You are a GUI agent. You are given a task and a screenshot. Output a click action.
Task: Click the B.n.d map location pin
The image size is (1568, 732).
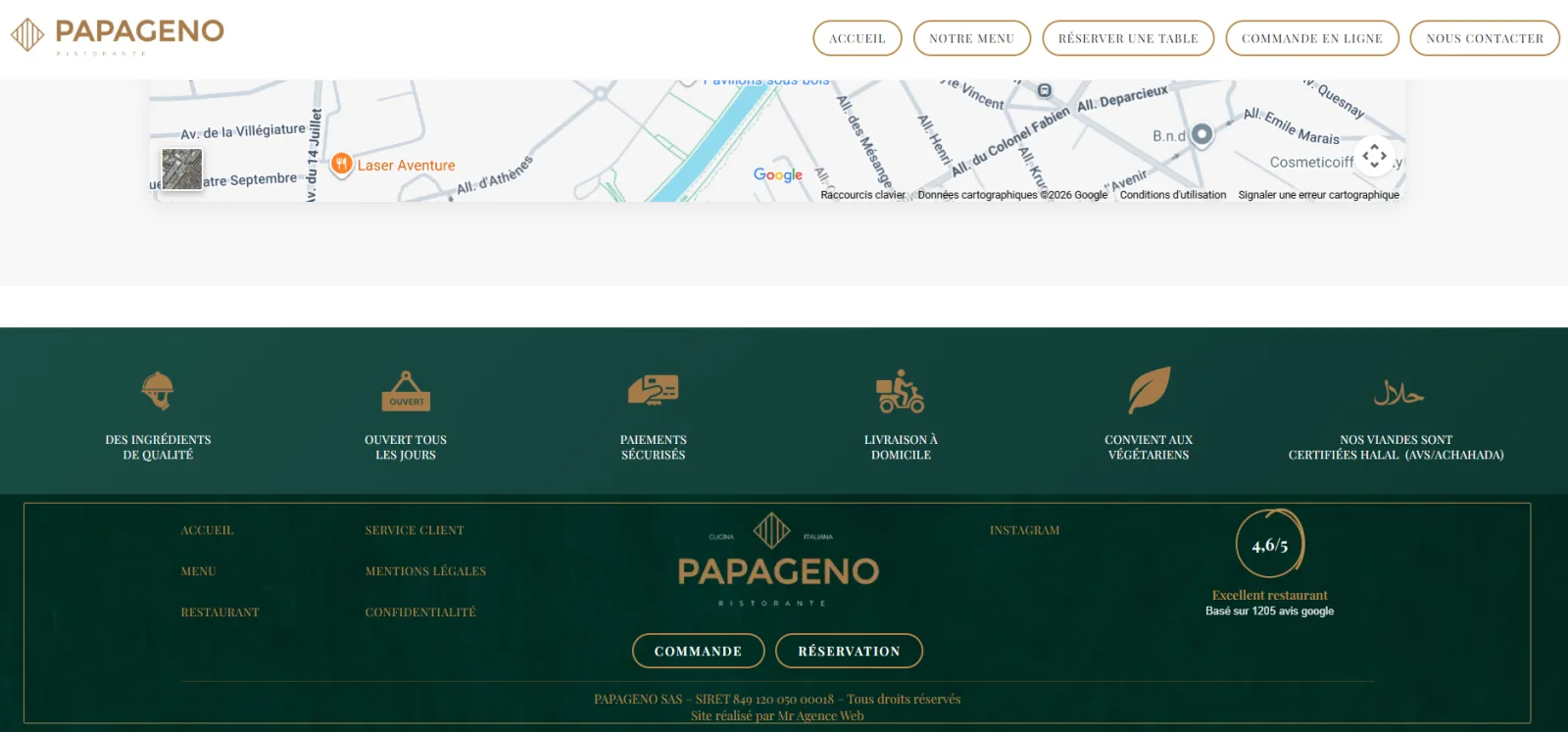click(1202, 134)
